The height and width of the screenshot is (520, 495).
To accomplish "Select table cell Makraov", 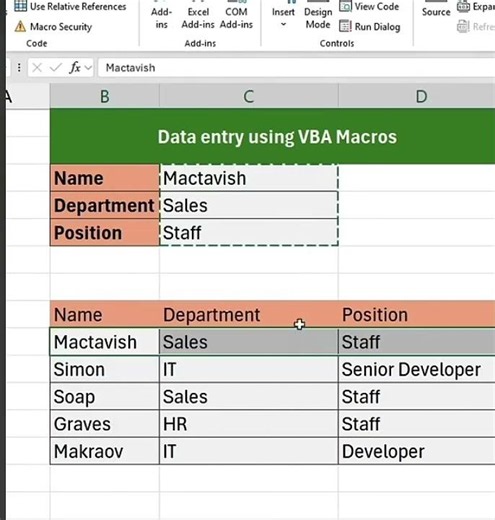I will coord(105,451).
